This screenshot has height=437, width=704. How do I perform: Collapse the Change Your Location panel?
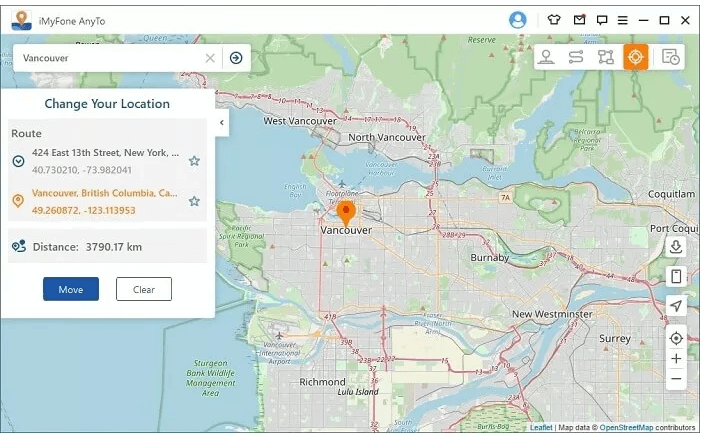click(222, 123)
